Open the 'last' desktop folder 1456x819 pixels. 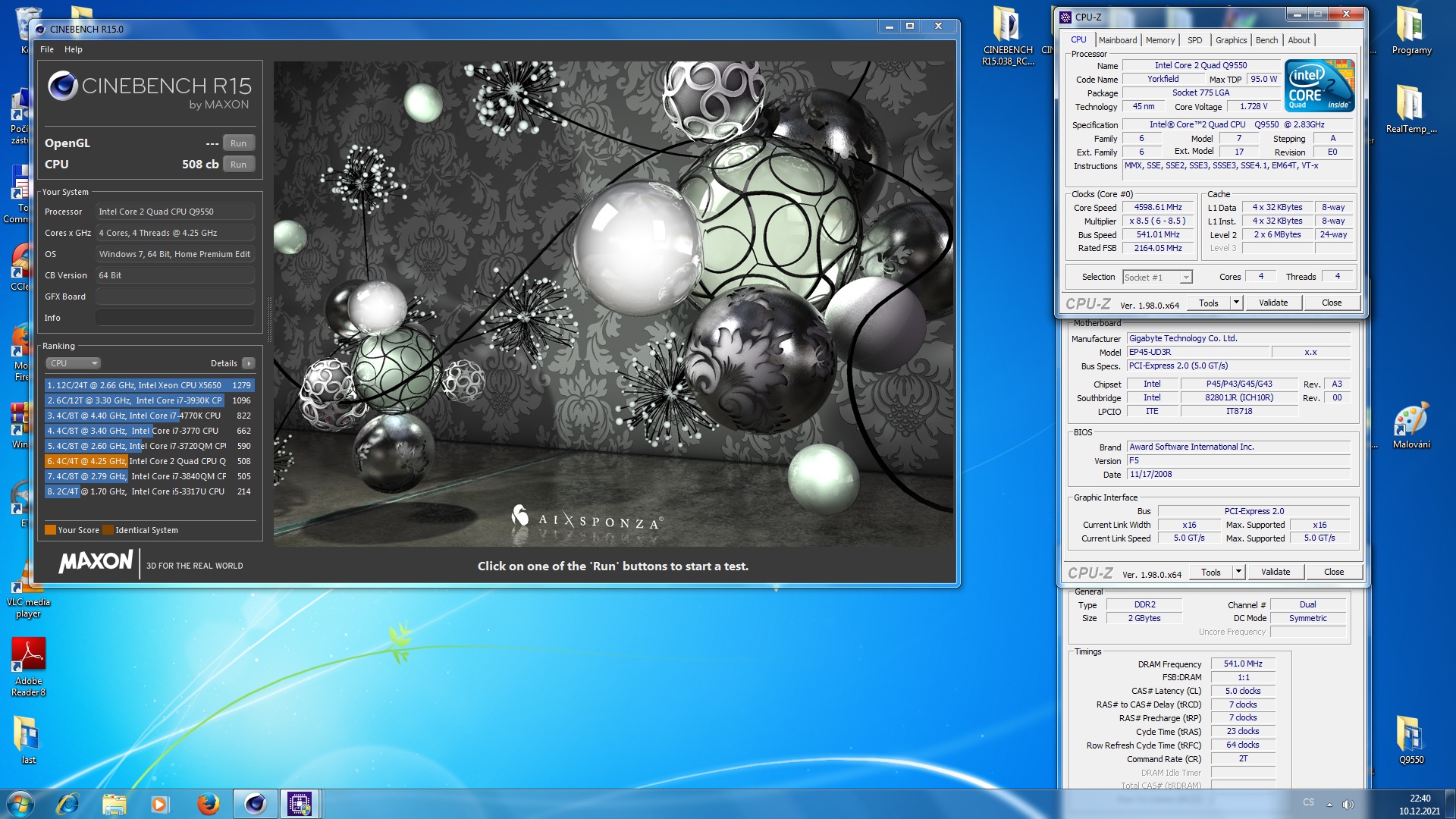click(28, 739)
